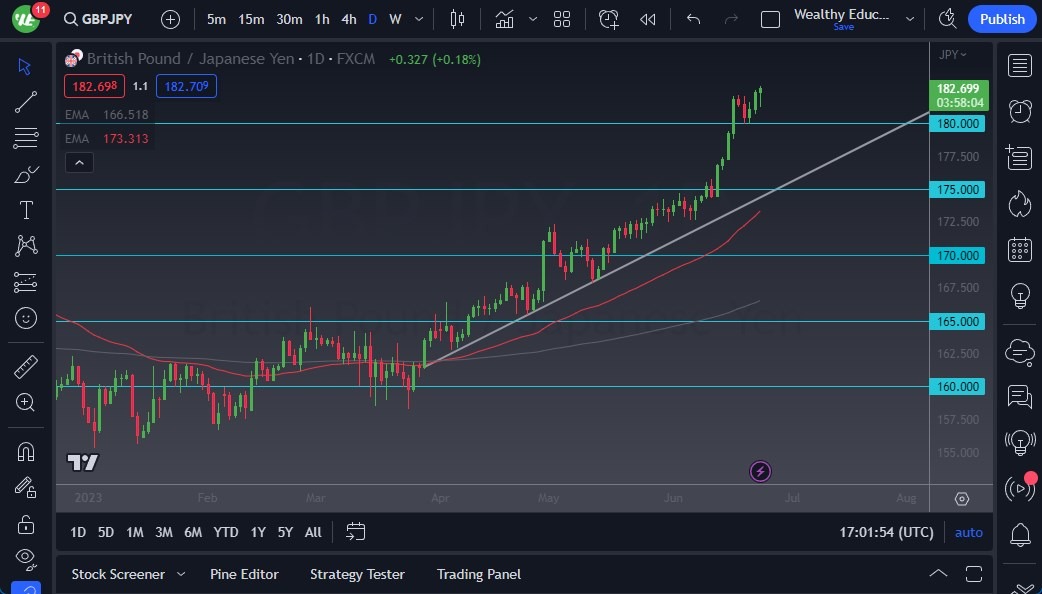Toggle the magnet snap mode
The width and height of the screenshot is (1042, 594).
point(26,451)
